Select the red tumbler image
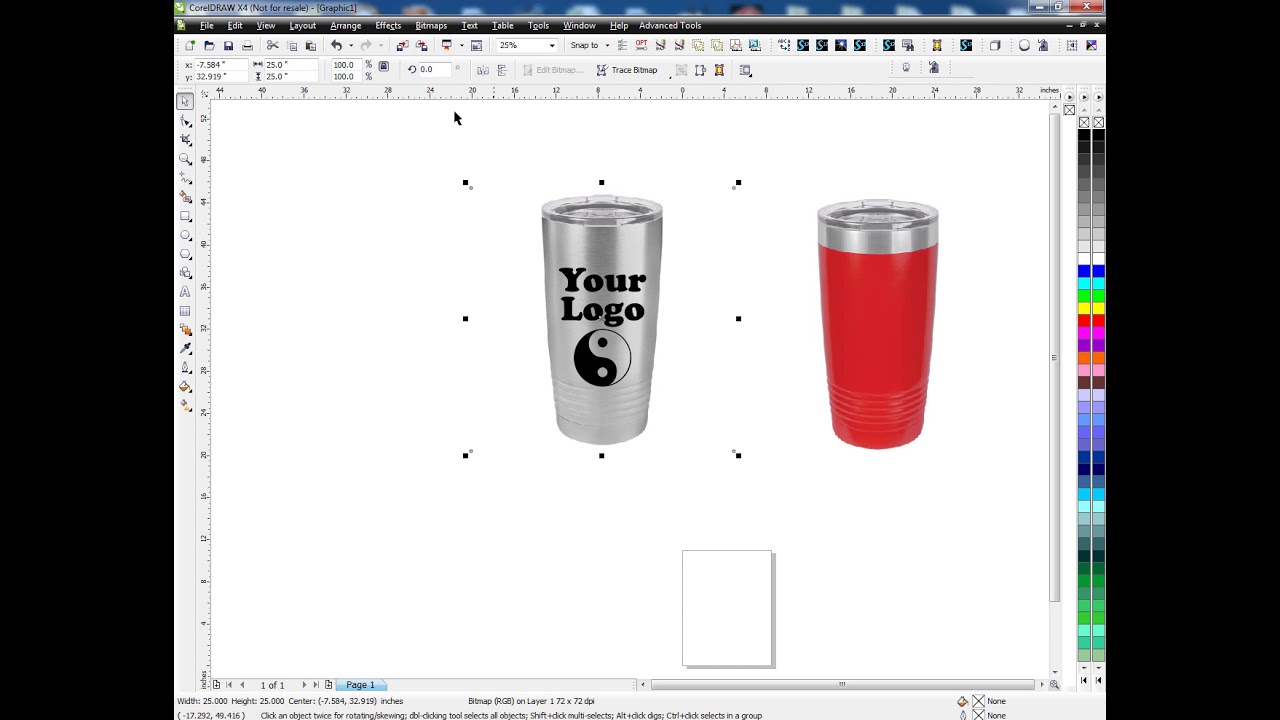Viewport: 1280px width, 720px height. point(878,324)
